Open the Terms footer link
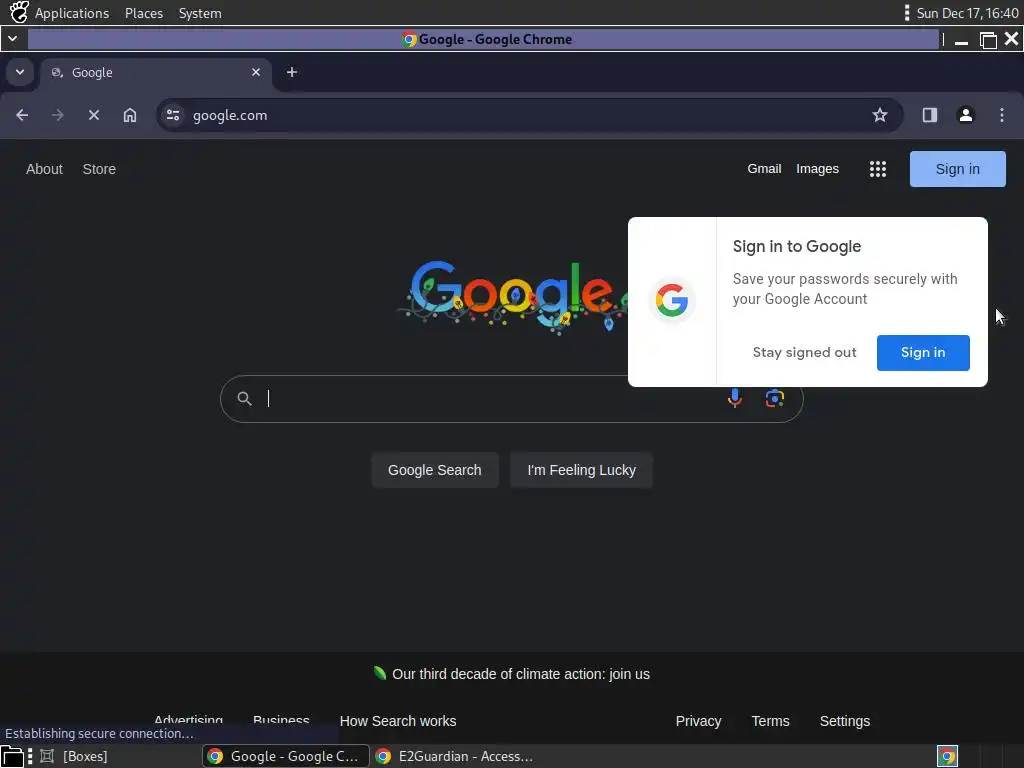Viewport: 1024px width, 768px height. point(770,721)
